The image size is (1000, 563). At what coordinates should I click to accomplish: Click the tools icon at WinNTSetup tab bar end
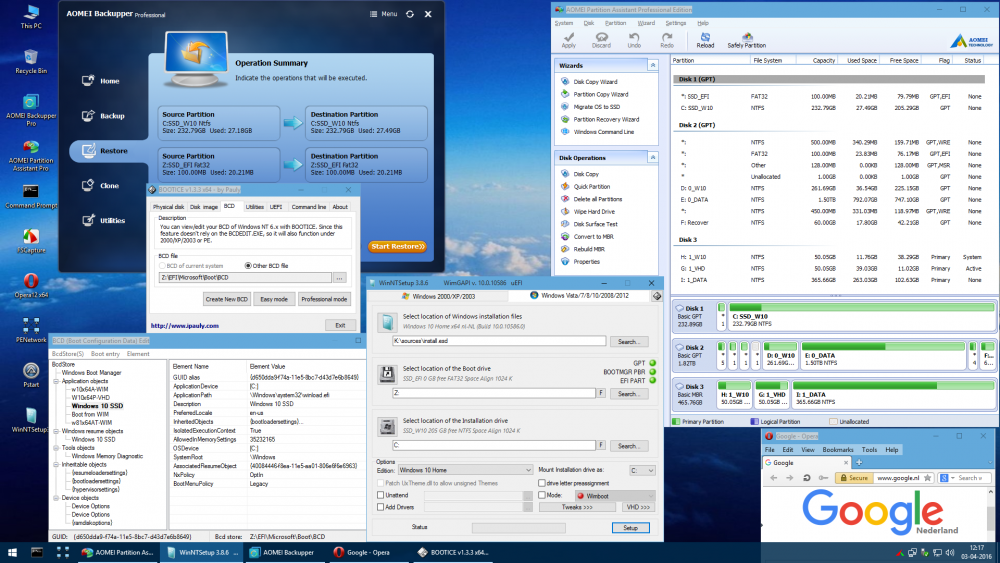[656, 296]
